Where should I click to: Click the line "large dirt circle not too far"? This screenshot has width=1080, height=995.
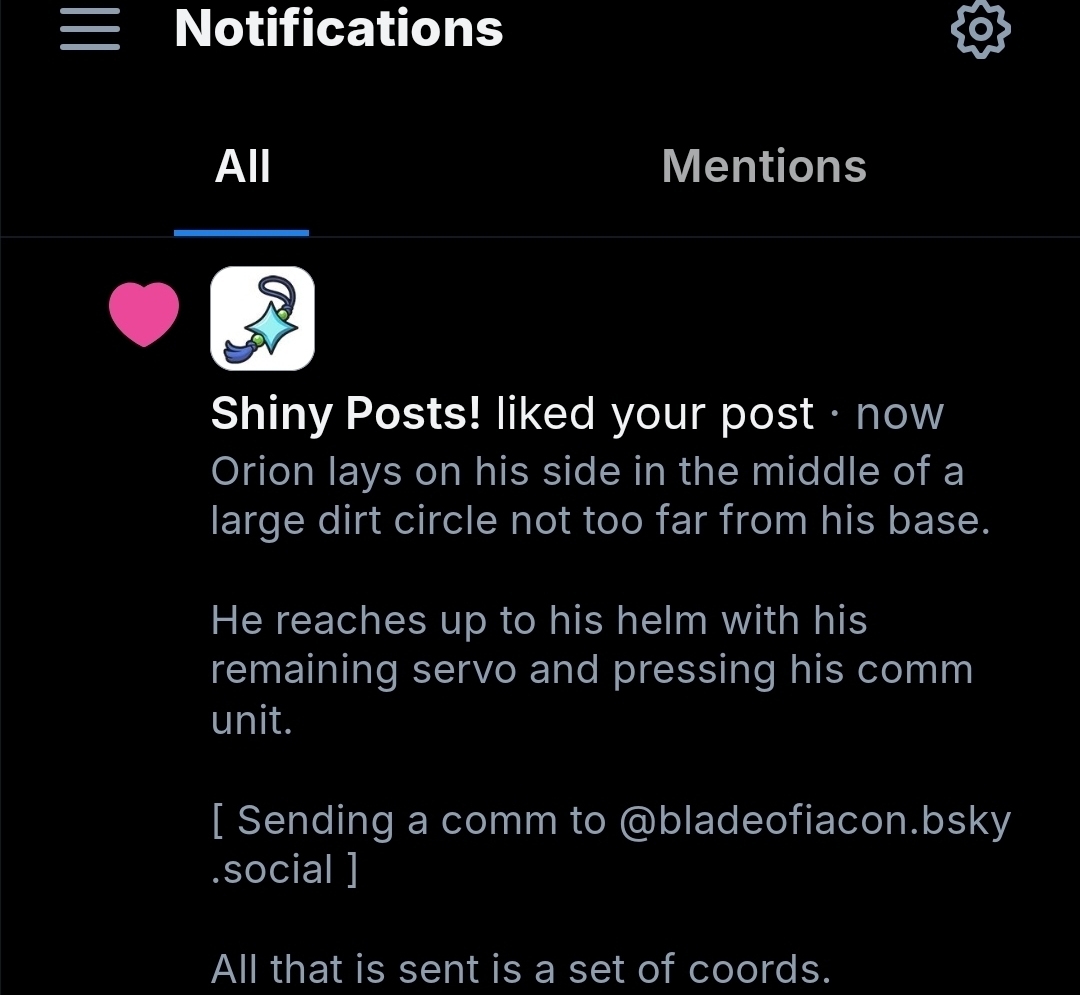click(600, 520)
